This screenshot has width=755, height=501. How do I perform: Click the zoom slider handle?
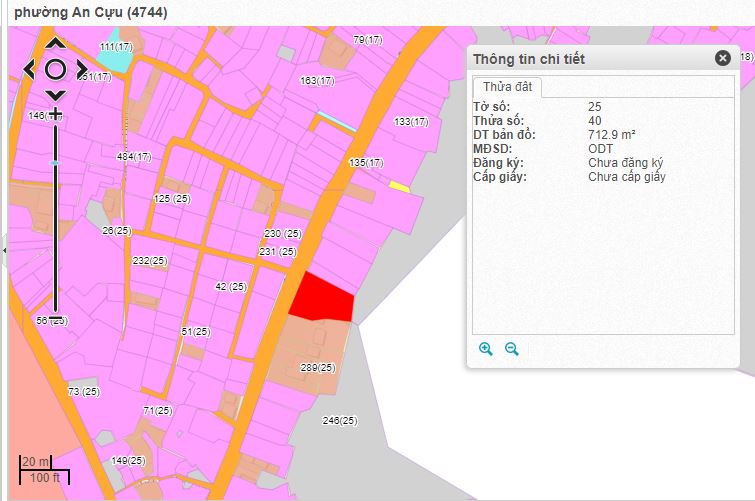(56, 162)
